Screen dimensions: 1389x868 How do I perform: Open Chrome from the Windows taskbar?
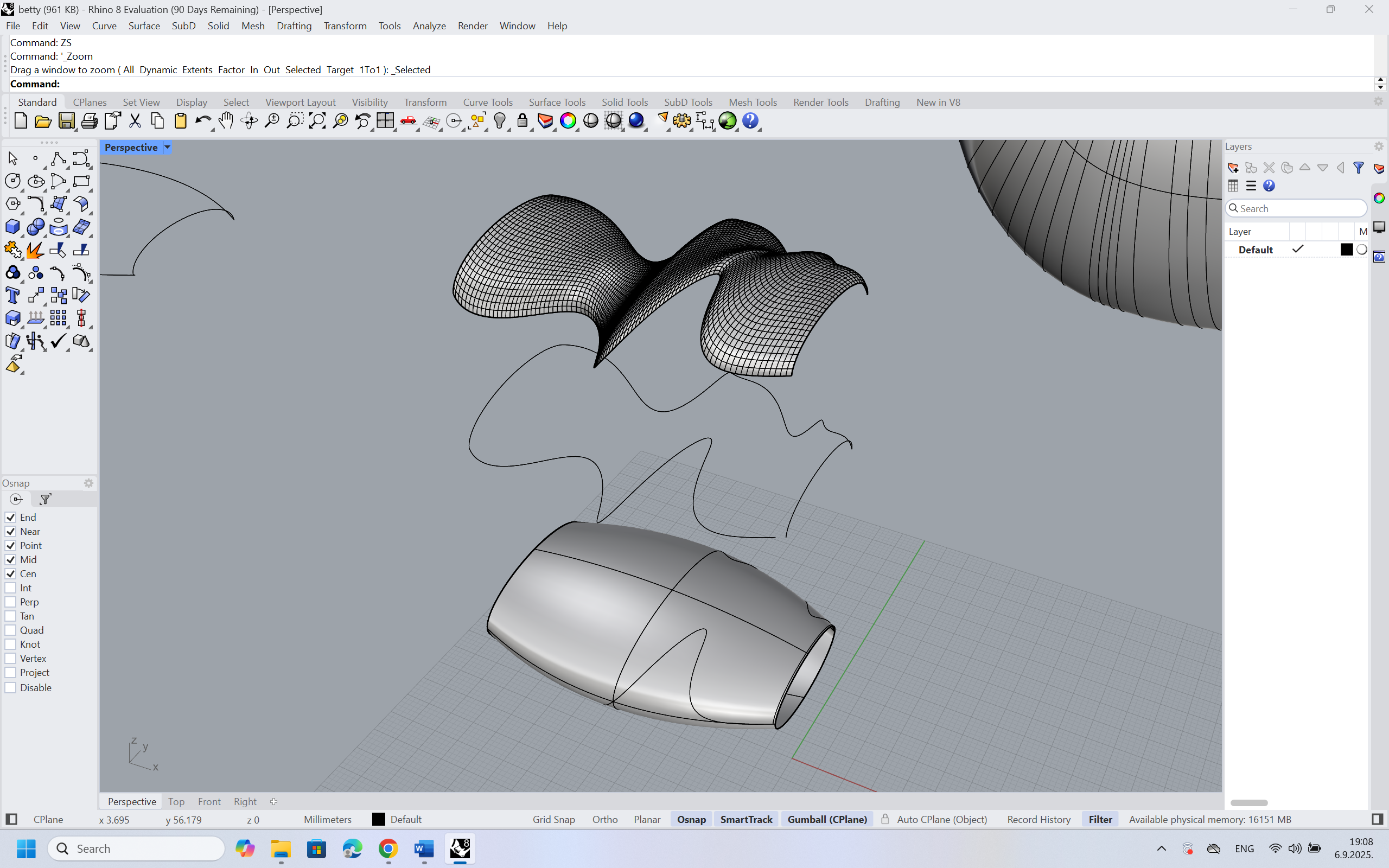(x=388, y=848)
